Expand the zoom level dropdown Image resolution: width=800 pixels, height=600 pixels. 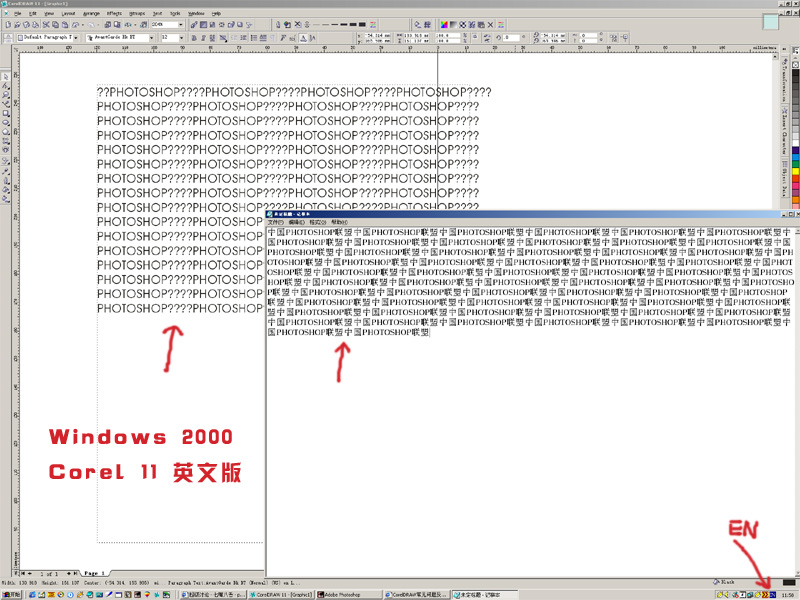pyautogui.click(x=181, y=24)
